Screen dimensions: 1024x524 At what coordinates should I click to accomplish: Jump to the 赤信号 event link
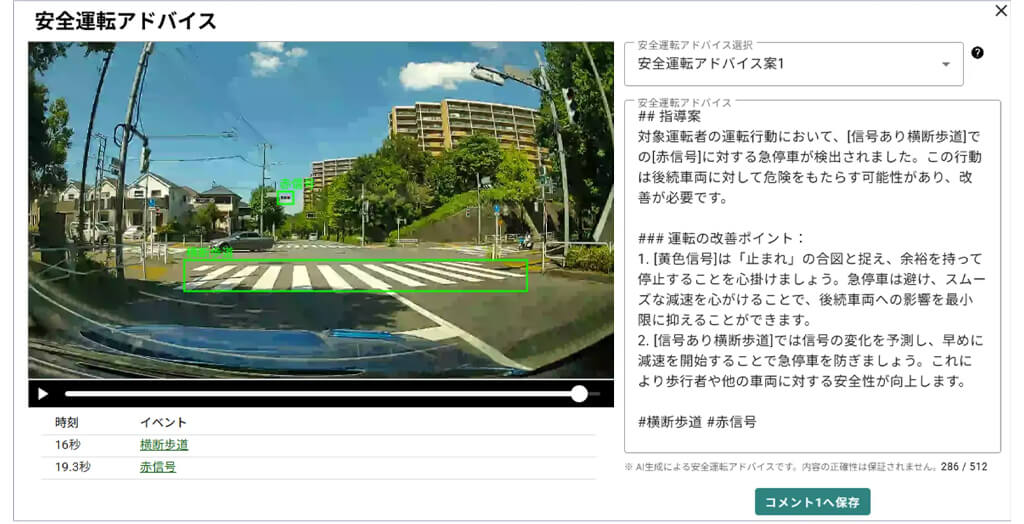tap(158, 467)
